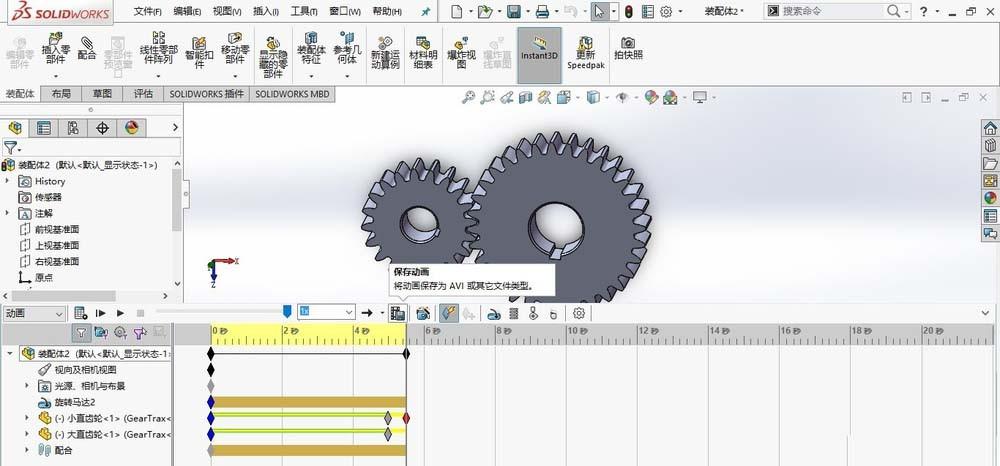1000x466 pixels.
Task: Open the 编辑(E) menu
Action: 187,11
